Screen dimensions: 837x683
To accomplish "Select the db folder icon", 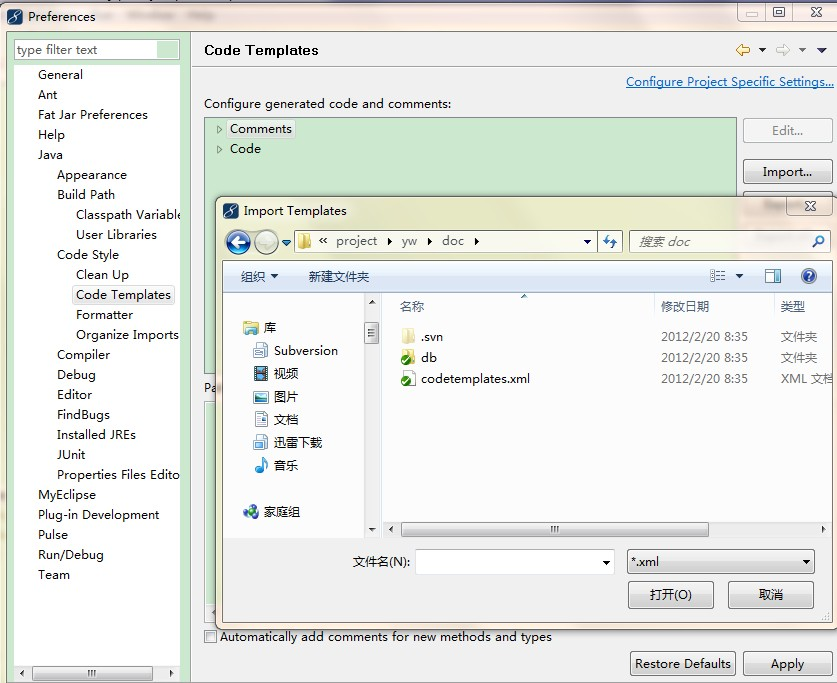I will click(x=408, y=357).
